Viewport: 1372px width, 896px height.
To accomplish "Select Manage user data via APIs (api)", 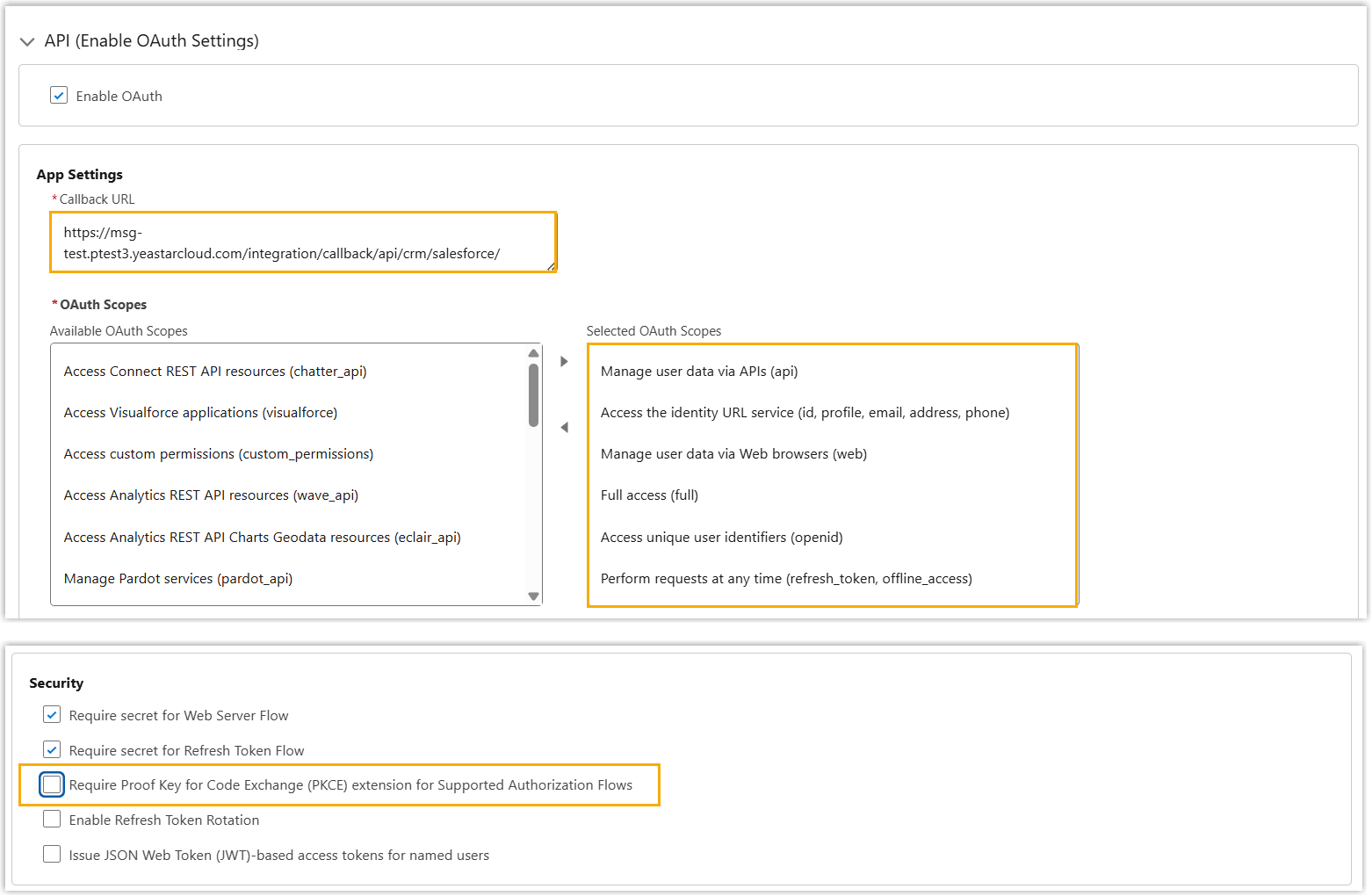I will (699, 372).
